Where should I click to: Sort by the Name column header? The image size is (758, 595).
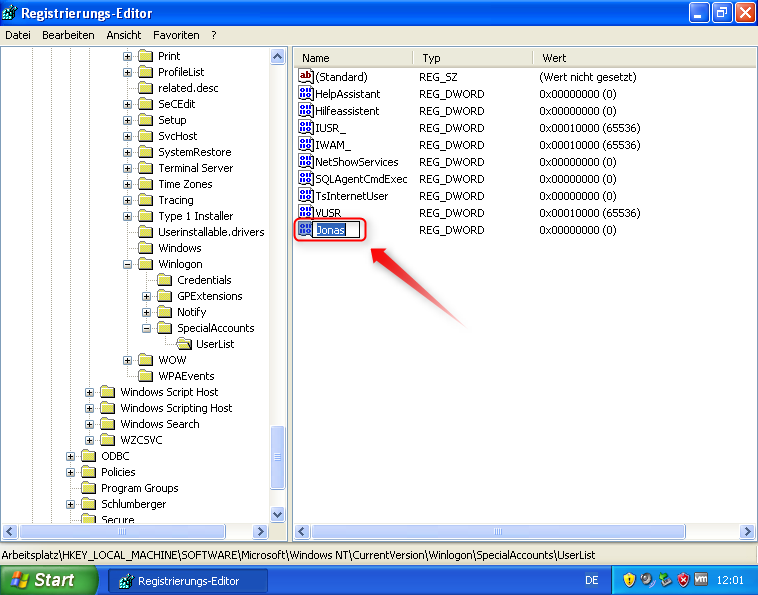353,58
